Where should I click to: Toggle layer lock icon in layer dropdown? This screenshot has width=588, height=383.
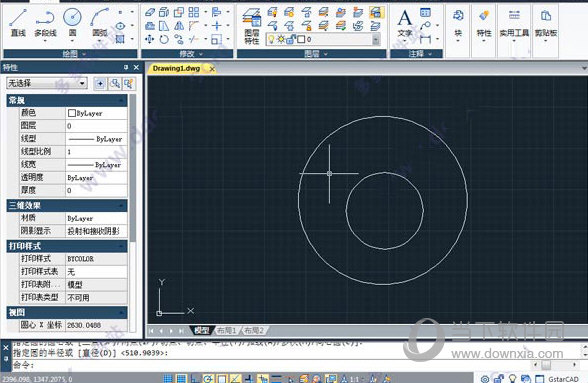pos(291,39)
